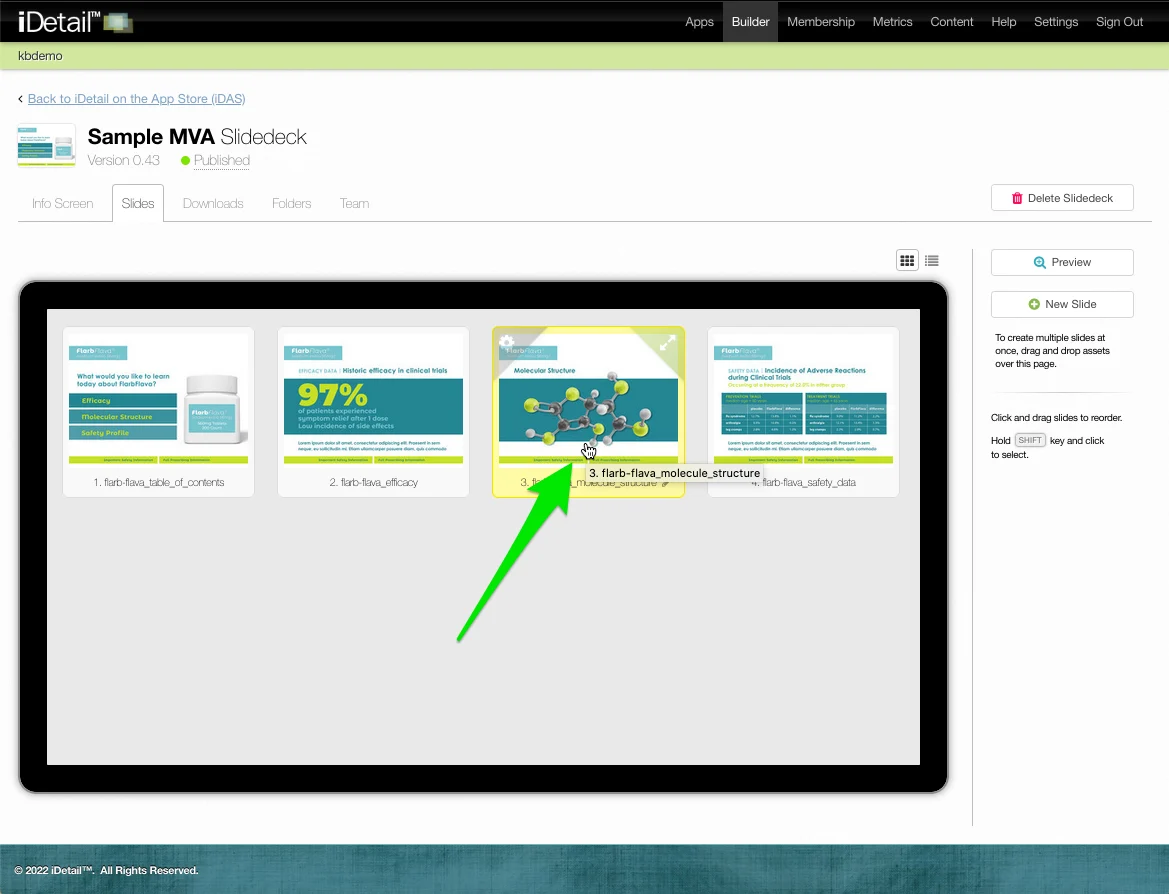Click Back to iDetail on the App Store link
Screen dimensions: 1169x894
point(136,98)
